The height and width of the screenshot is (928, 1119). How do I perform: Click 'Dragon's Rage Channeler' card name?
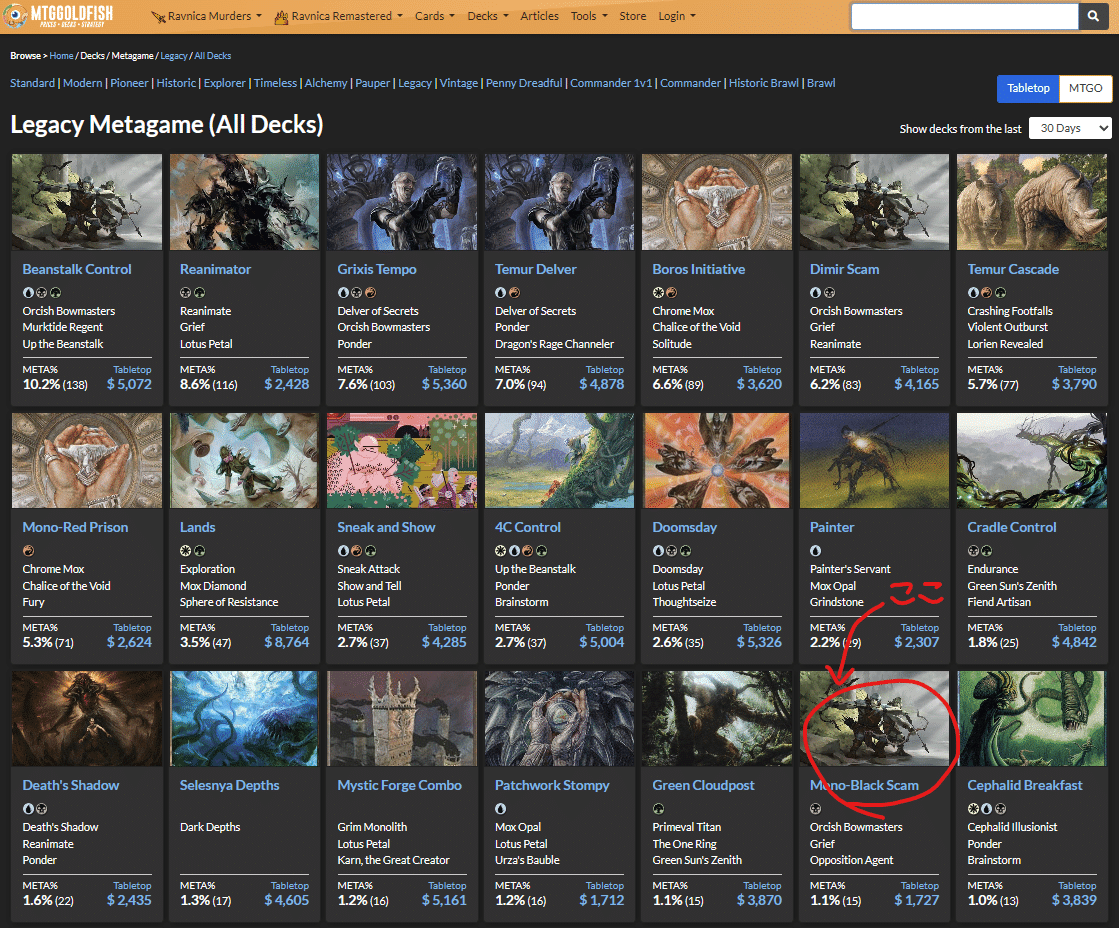[x=555, y=344]
